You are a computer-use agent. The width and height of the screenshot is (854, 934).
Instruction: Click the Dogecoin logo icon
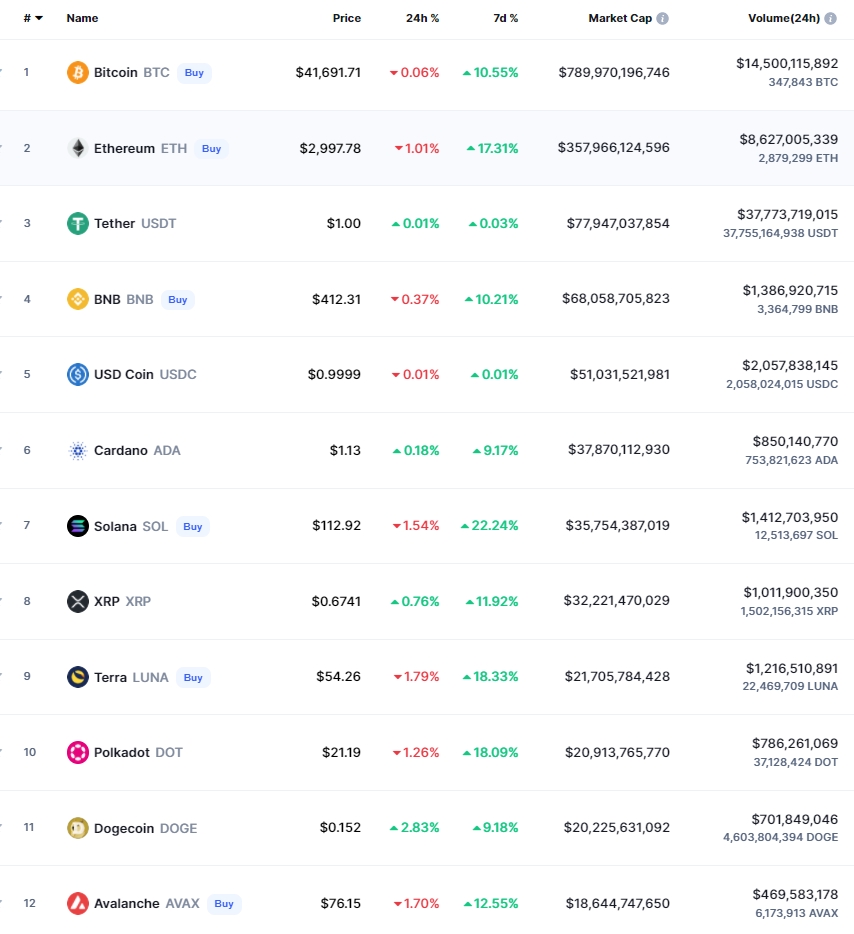click(x=77, y=828)
